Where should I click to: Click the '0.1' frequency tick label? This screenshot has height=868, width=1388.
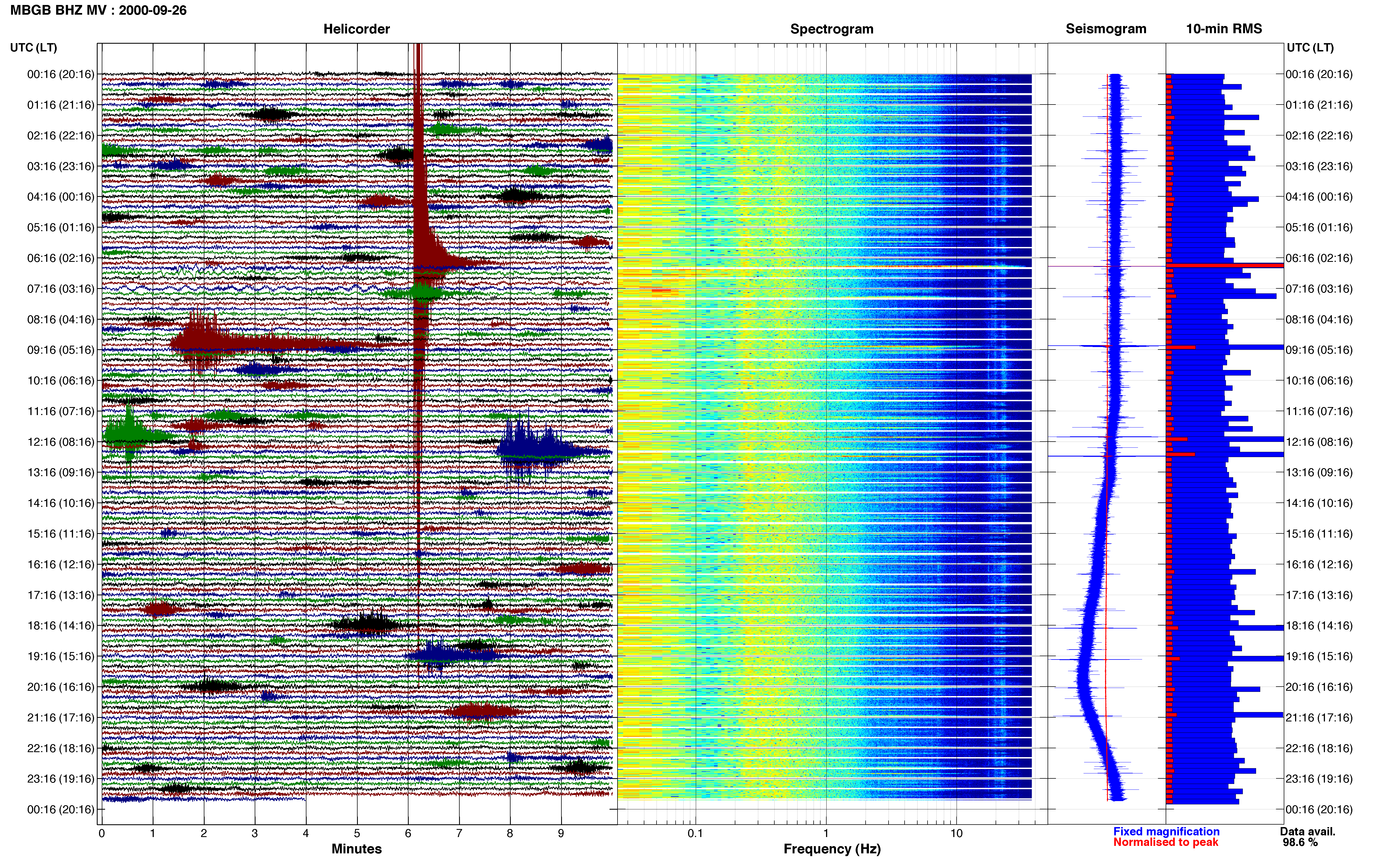(695, 833)
